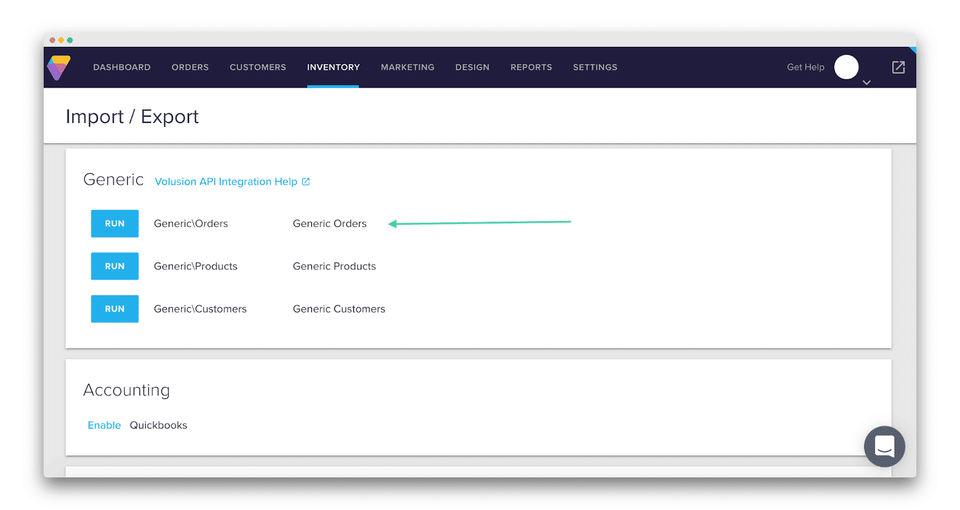
Task: Run the Generic\Orders export
Action: [x=114, y=223]
